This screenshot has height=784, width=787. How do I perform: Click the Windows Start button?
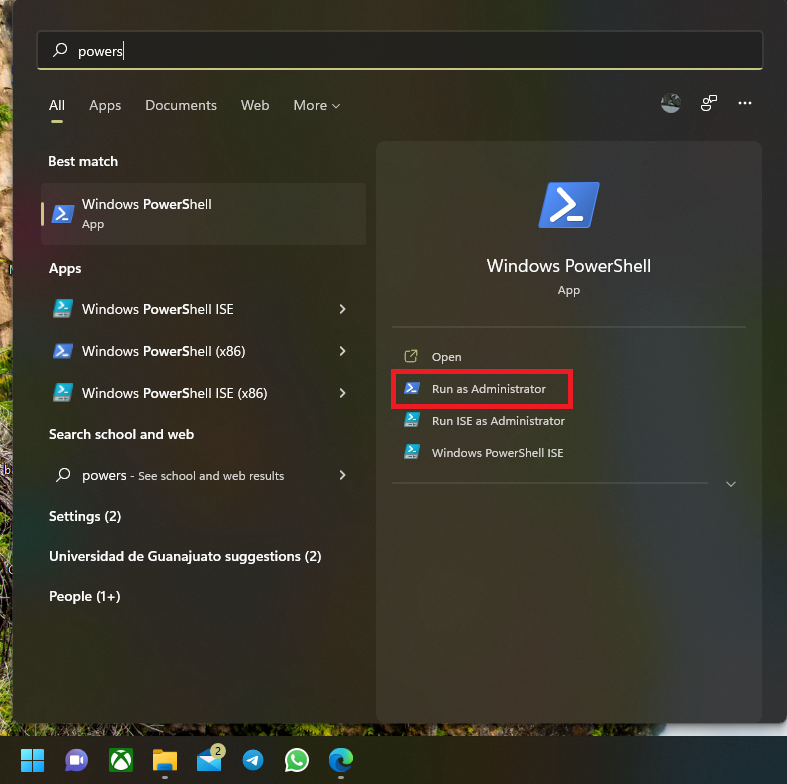[33, 760]
